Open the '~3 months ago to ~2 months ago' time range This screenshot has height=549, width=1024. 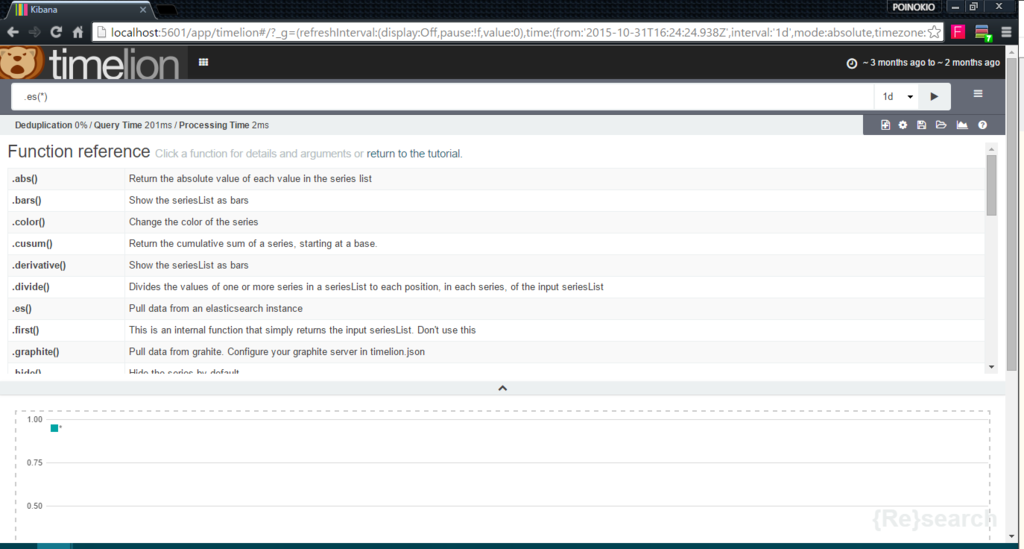click(931, 63)
